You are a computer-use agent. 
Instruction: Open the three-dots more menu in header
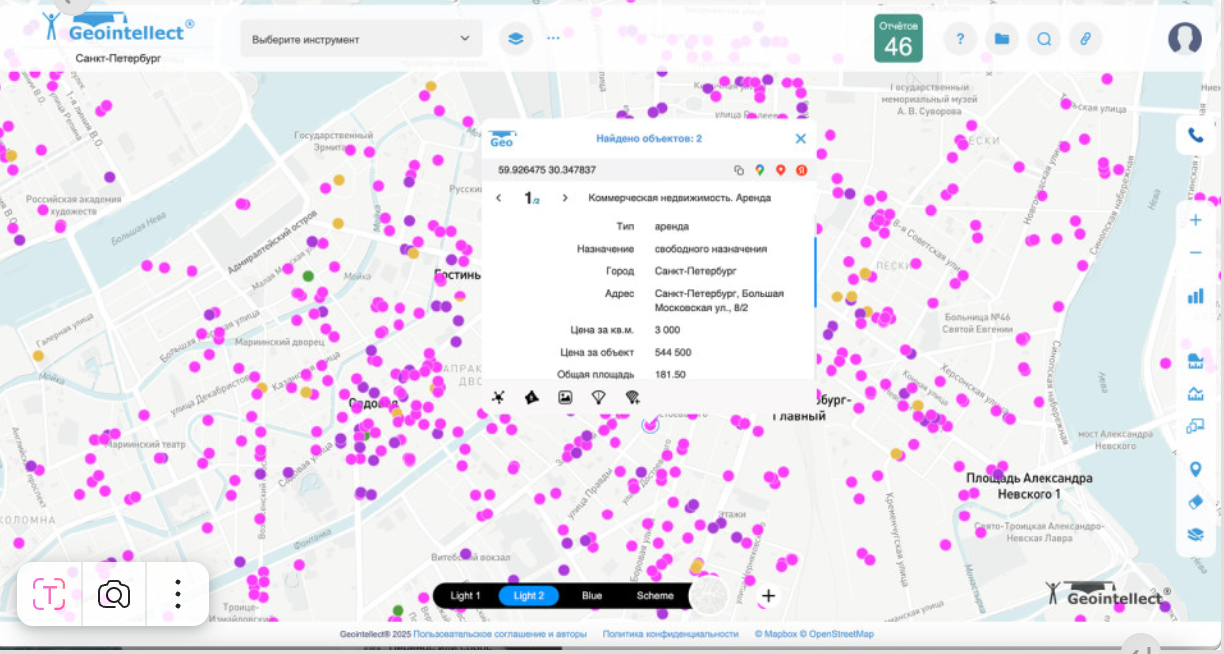553,39
